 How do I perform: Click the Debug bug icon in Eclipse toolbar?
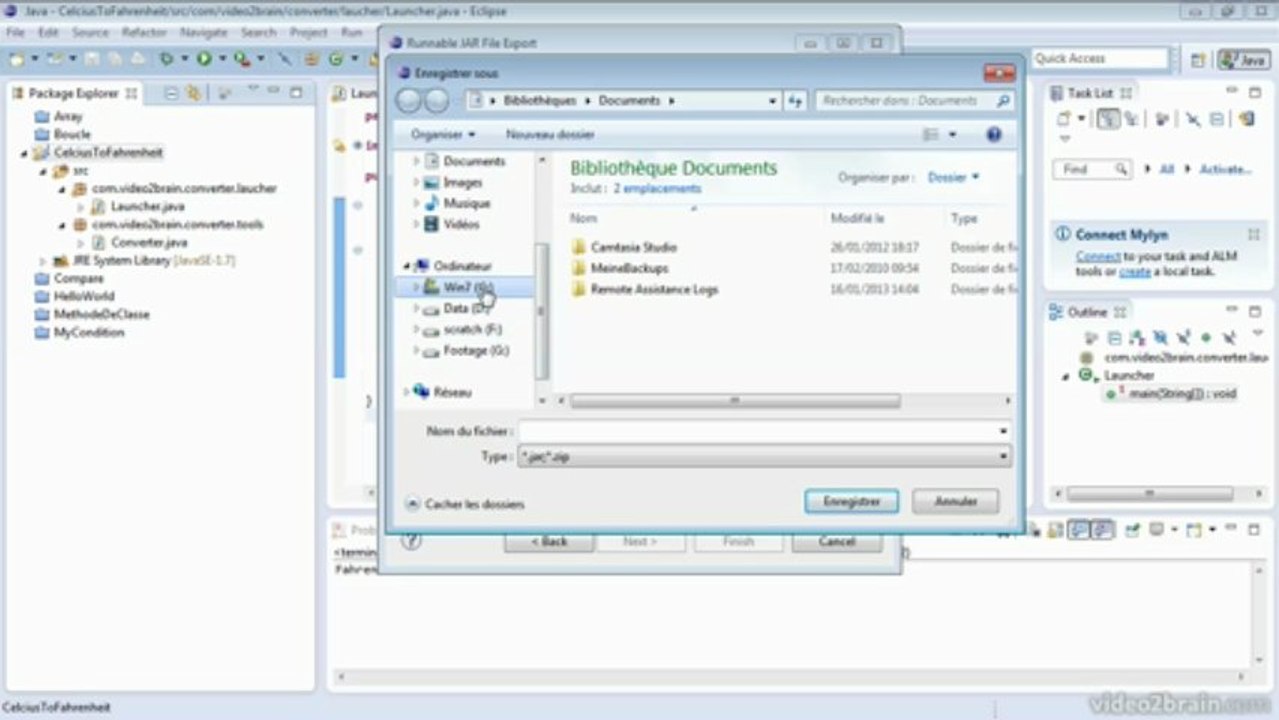tap(167, 59)
